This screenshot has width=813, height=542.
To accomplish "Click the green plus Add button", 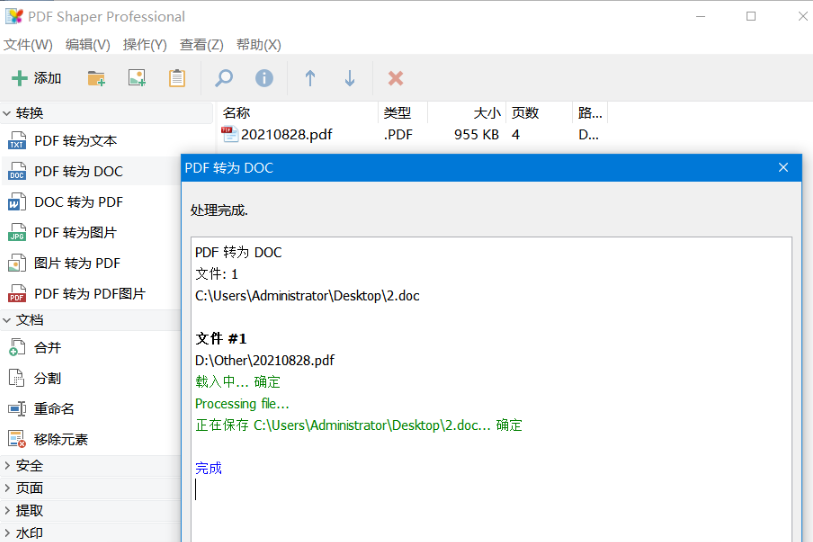I will click(36, 78).
